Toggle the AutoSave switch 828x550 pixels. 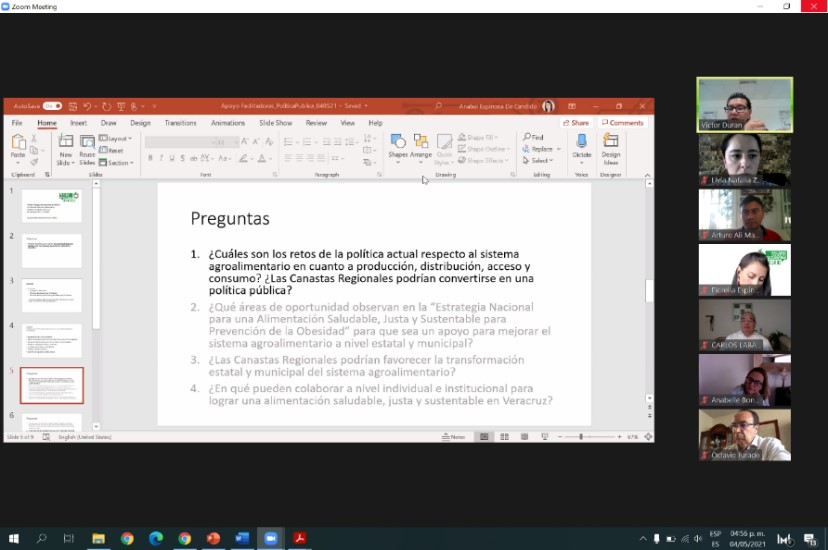pos(52,106)
